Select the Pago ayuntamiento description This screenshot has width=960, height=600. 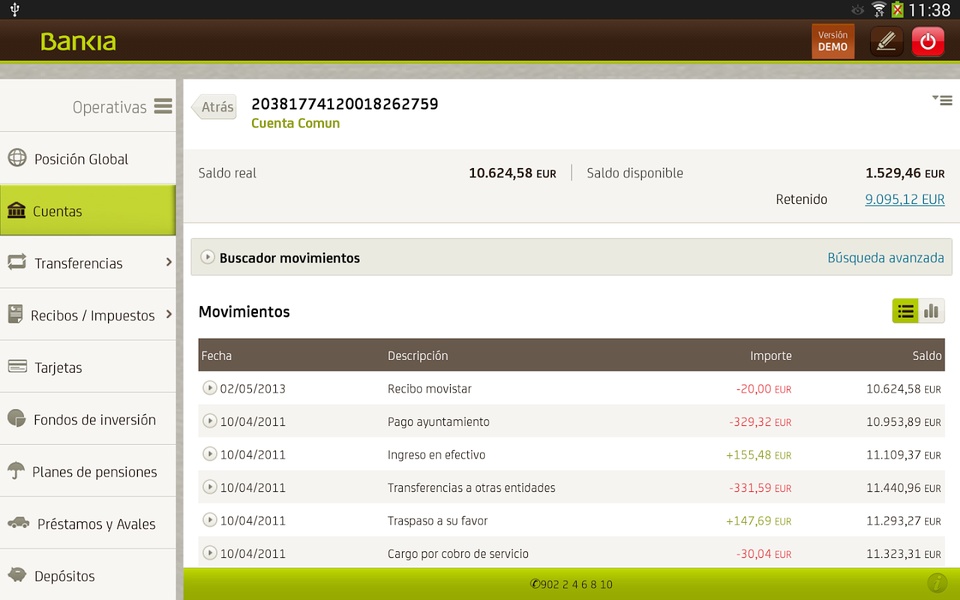coord(438,422)
